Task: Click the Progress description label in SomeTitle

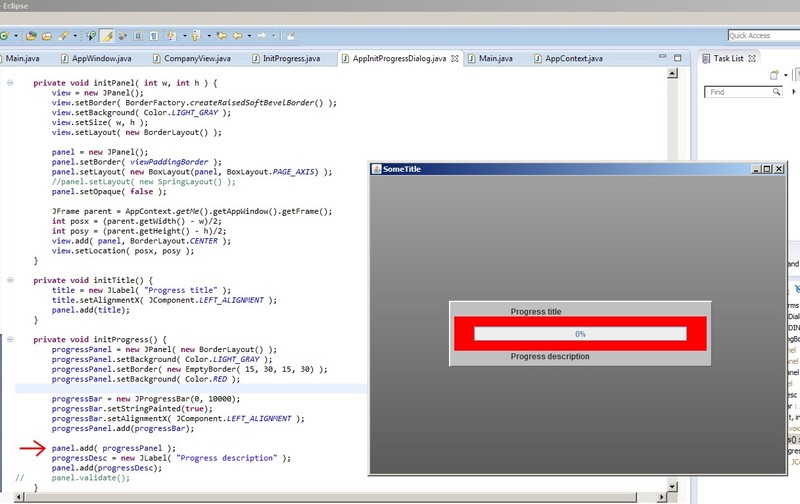Action: tap(549, 356)
